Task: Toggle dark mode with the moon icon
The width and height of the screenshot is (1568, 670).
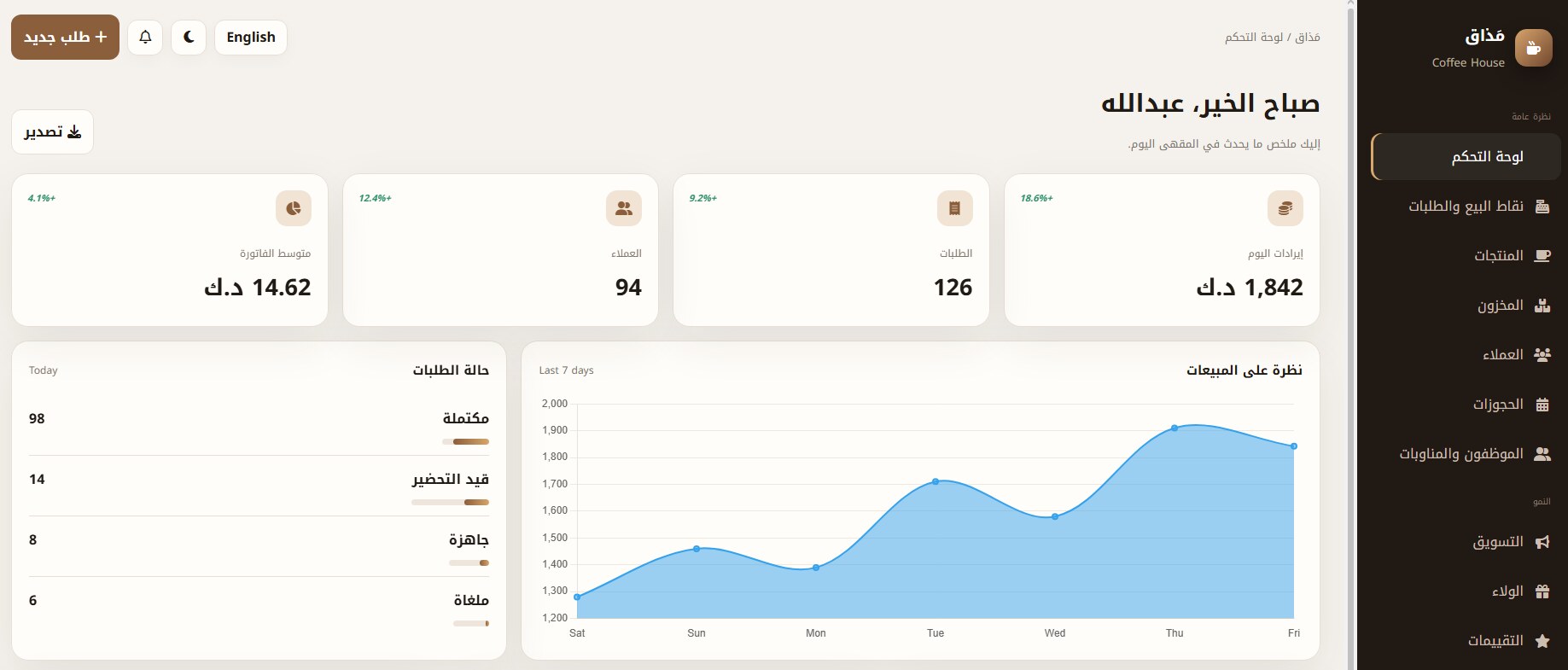Action: click(189, 38)
